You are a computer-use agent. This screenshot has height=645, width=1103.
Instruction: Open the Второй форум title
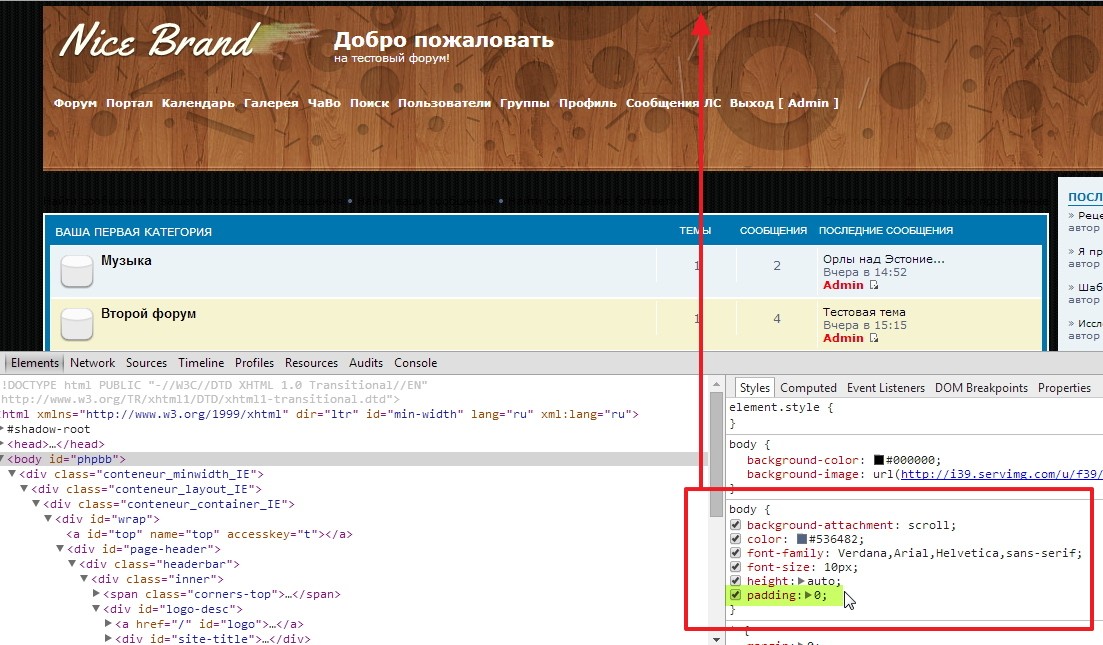click(x=148, y=313)
